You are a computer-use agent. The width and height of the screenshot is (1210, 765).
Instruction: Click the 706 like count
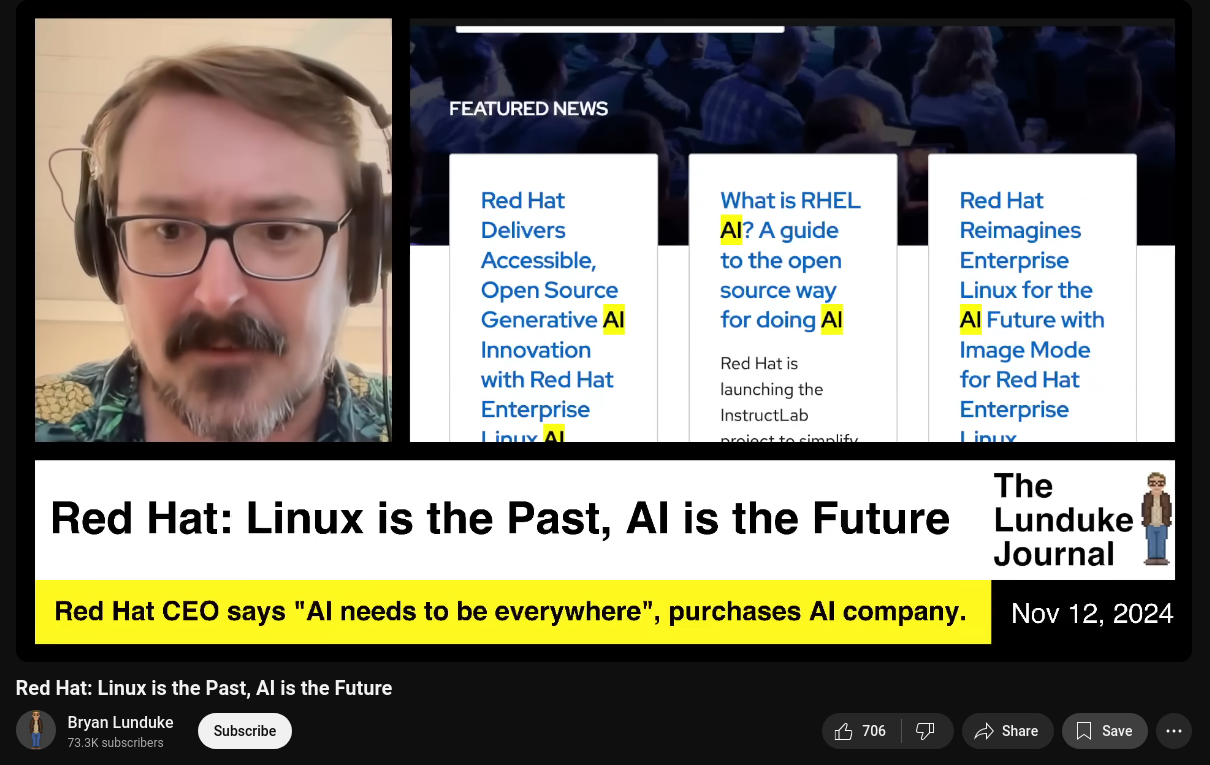874,731
